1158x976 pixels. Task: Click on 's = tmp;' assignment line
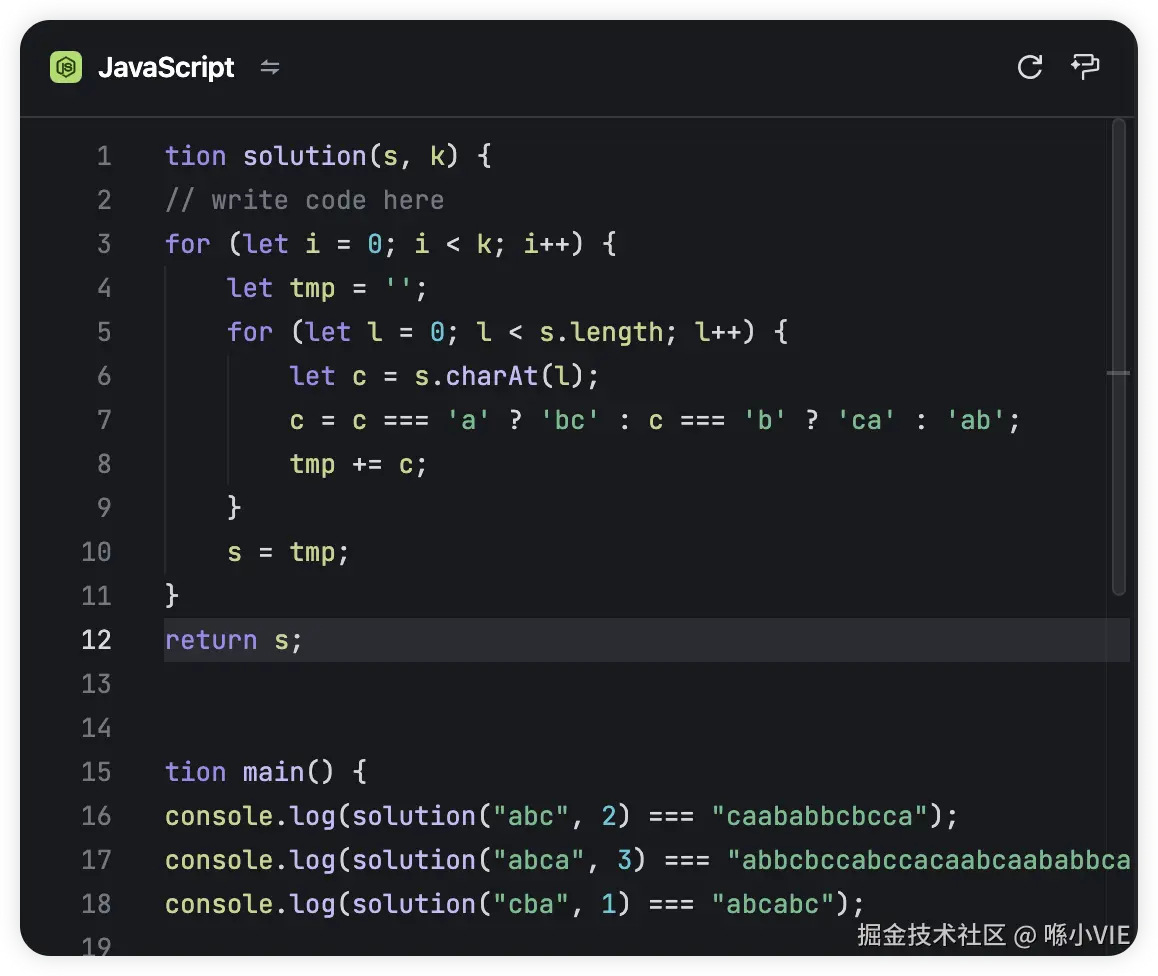[288, 552]
